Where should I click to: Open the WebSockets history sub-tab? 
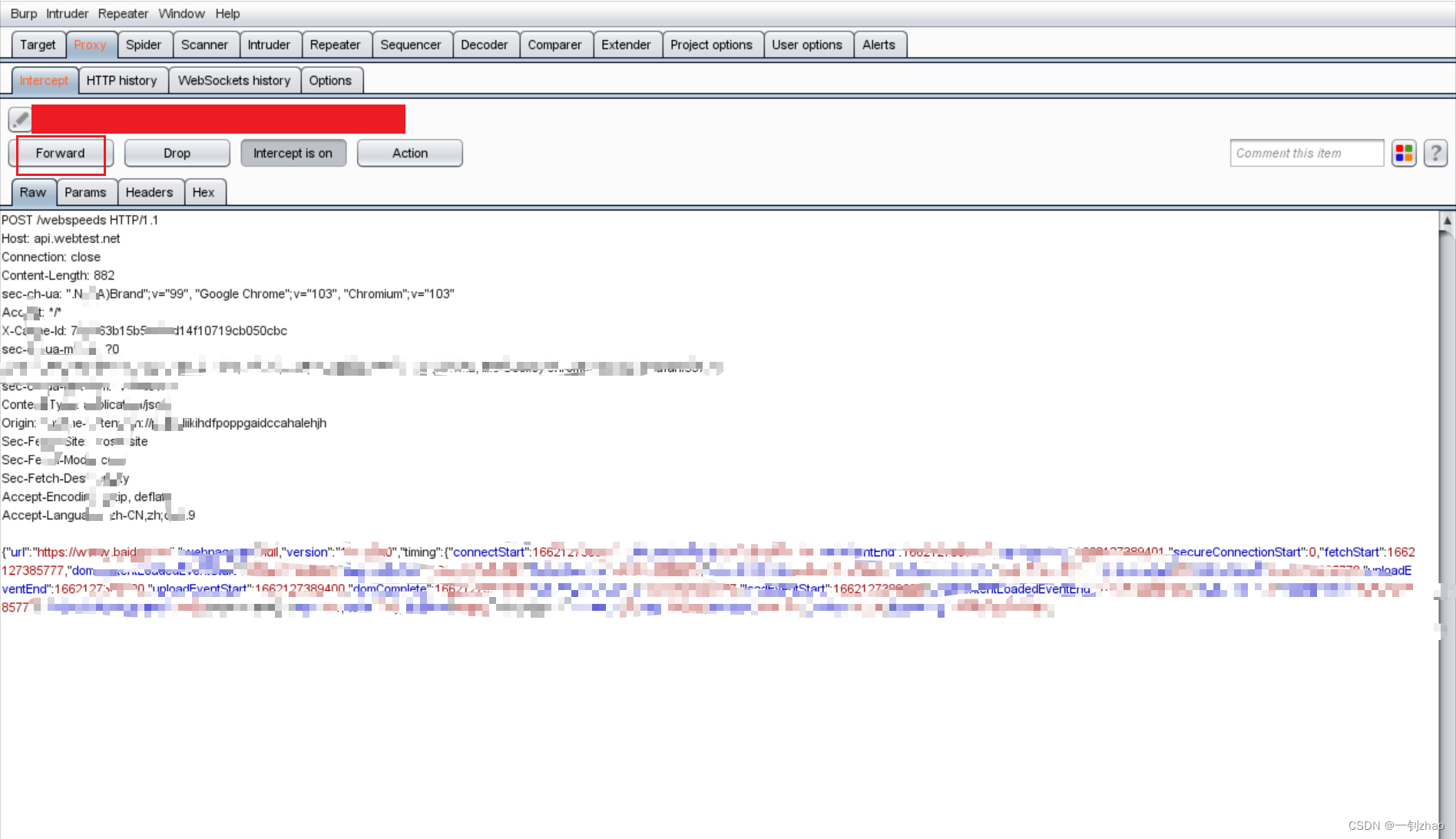pos(234,81)
